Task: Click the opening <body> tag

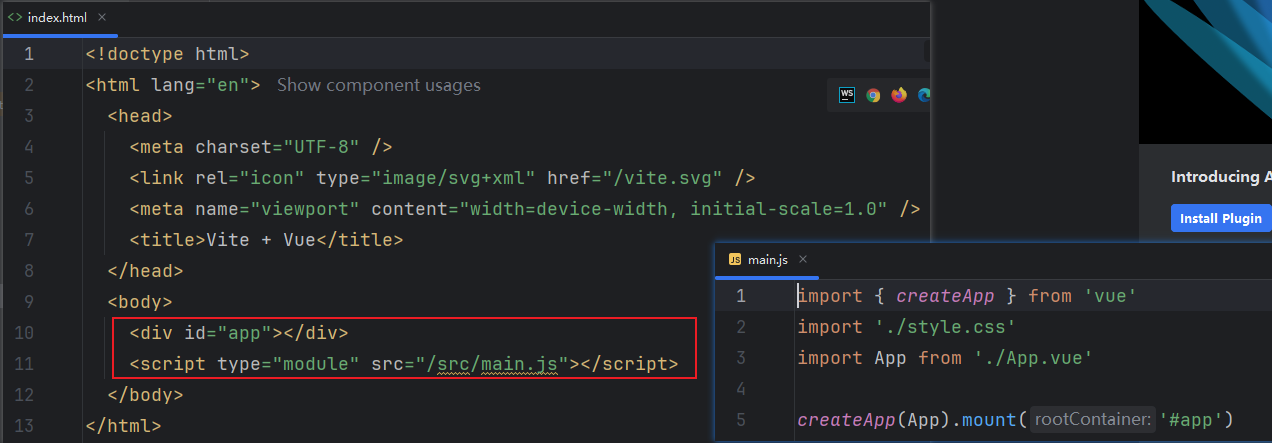Action: click(x=140, y=302)
